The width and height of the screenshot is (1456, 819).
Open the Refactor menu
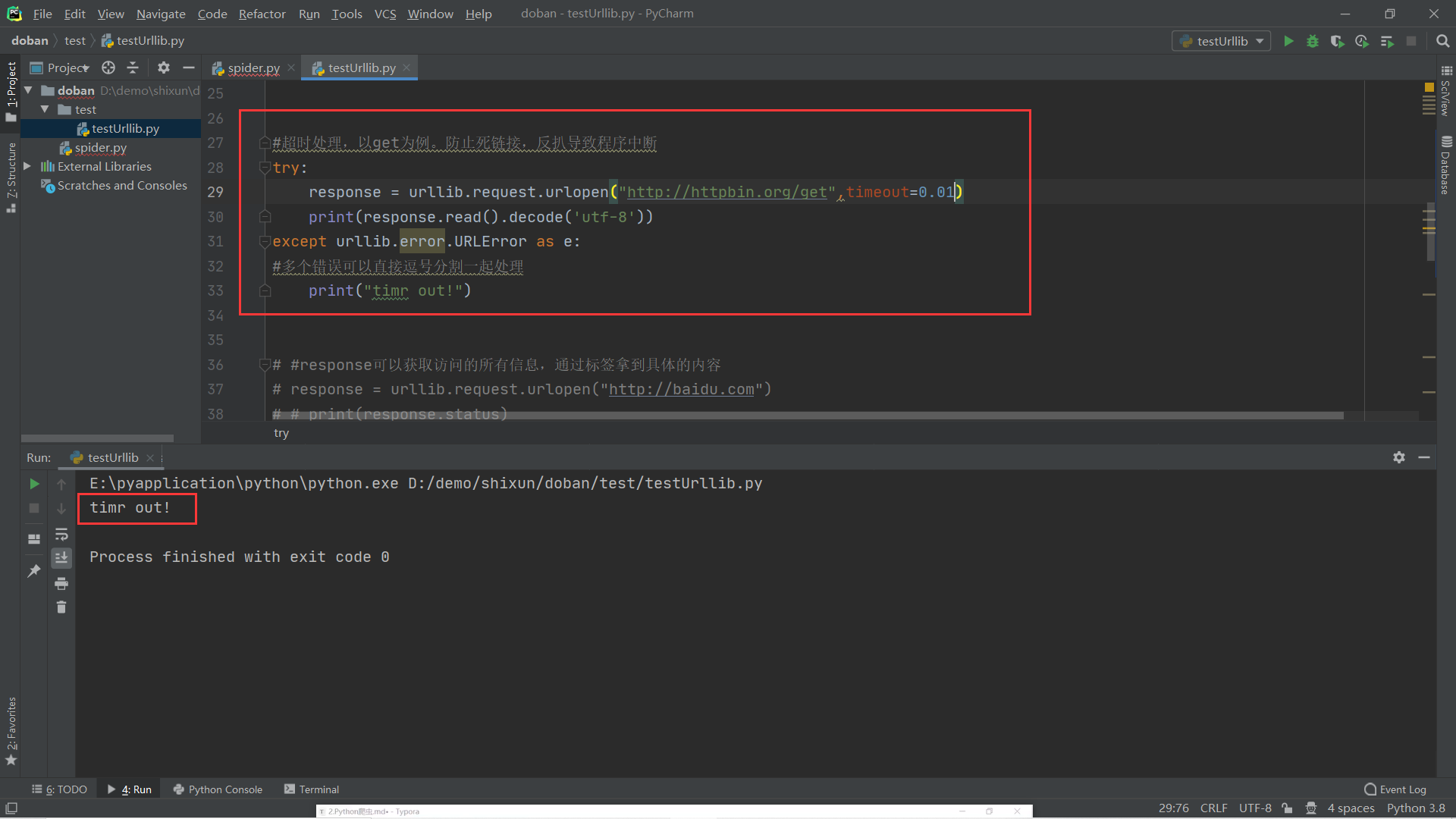(262, 14)
